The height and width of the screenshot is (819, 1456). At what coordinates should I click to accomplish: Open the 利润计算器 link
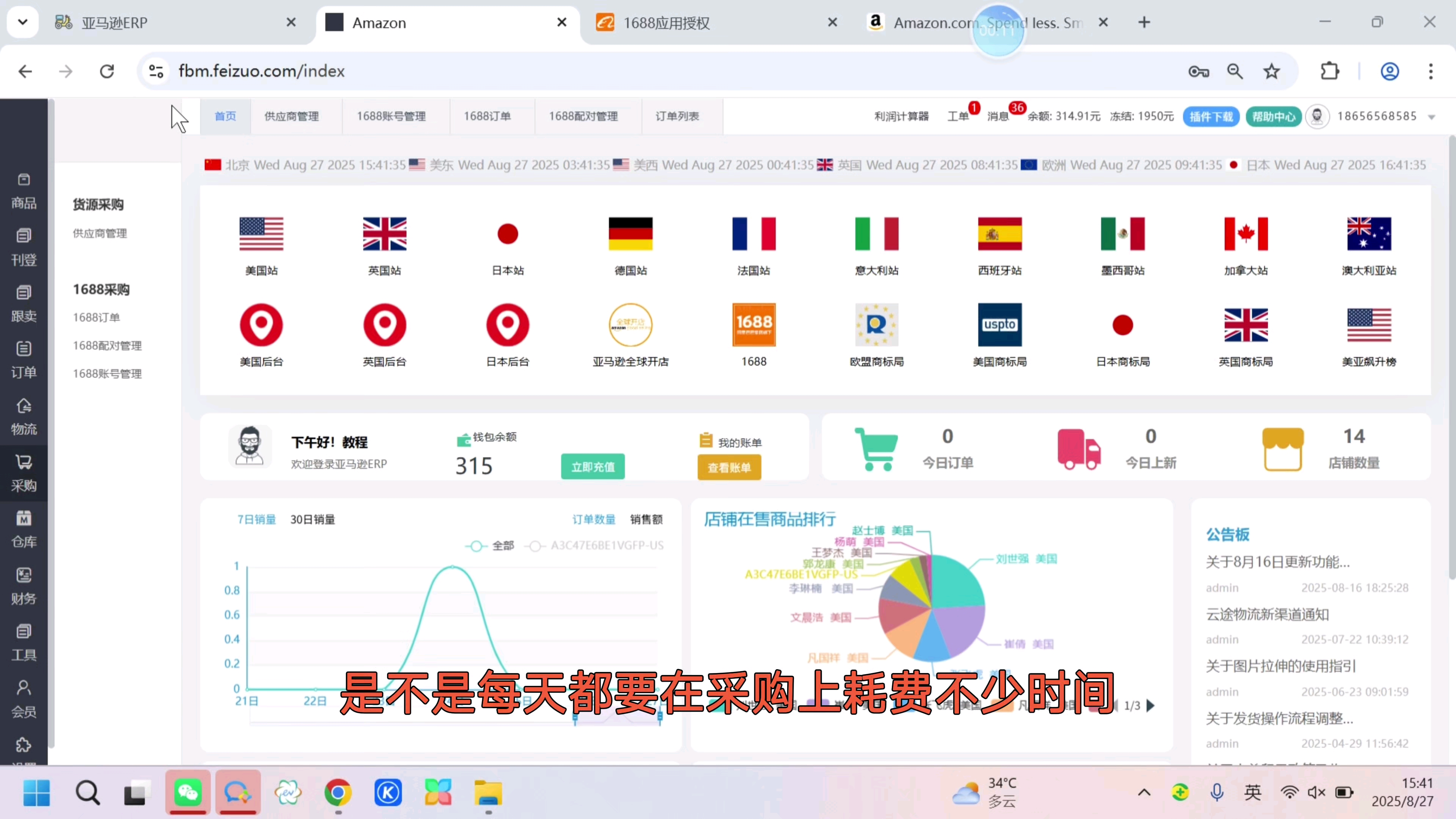tap(902, 116)
